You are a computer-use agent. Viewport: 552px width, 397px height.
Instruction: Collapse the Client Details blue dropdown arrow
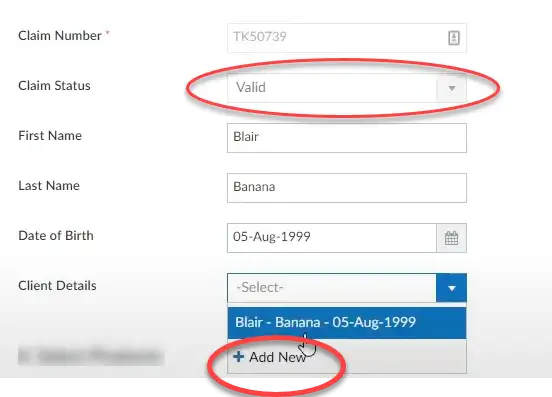452,288
